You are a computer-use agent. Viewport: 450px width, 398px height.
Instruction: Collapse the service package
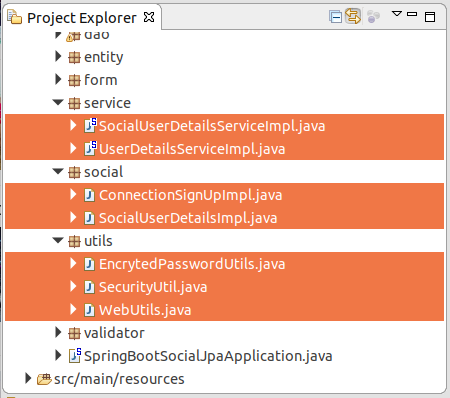click(x=58, y=102)
